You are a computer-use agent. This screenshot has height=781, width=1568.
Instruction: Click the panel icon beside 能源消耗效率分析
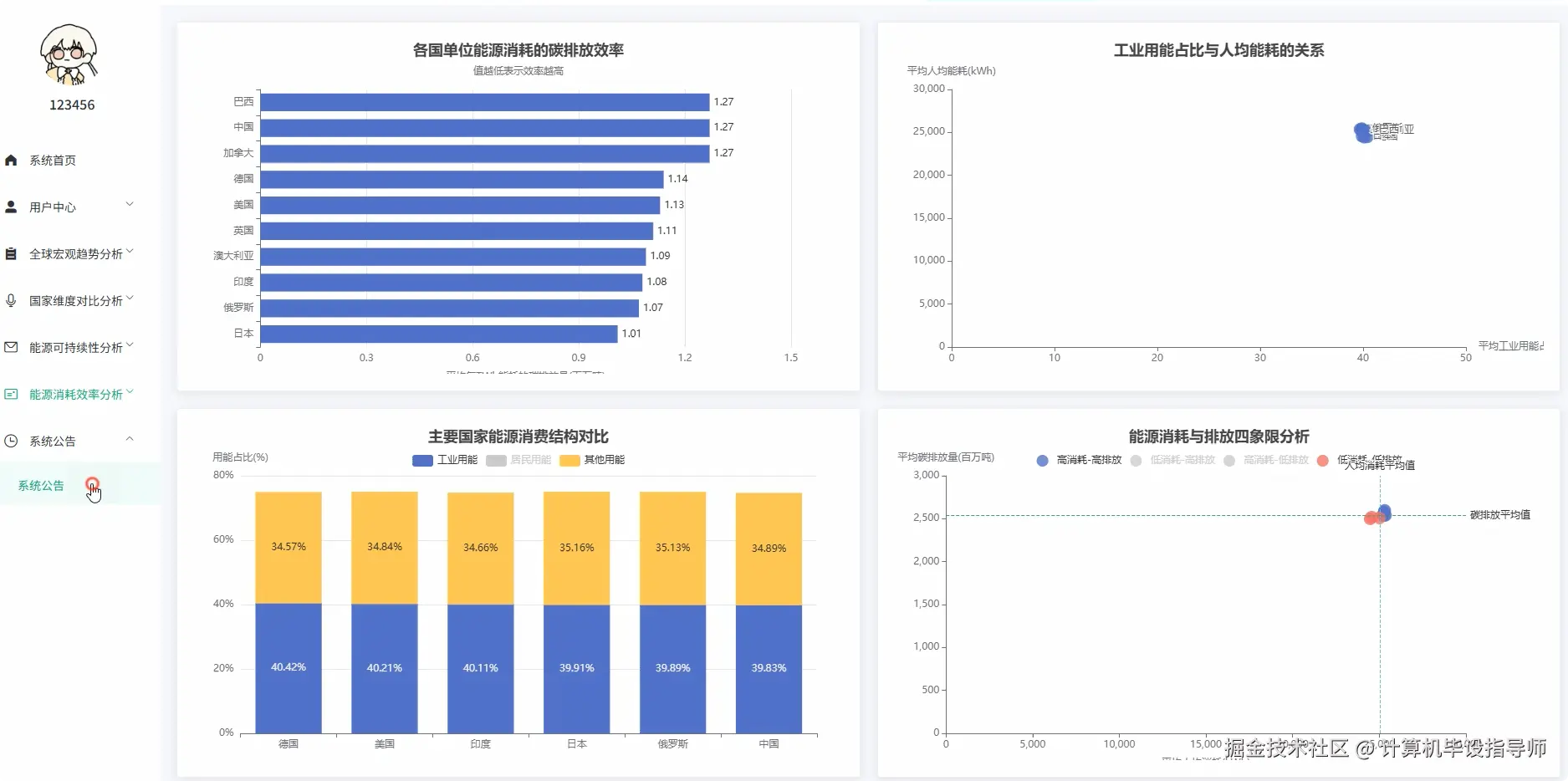click(12, 393)
